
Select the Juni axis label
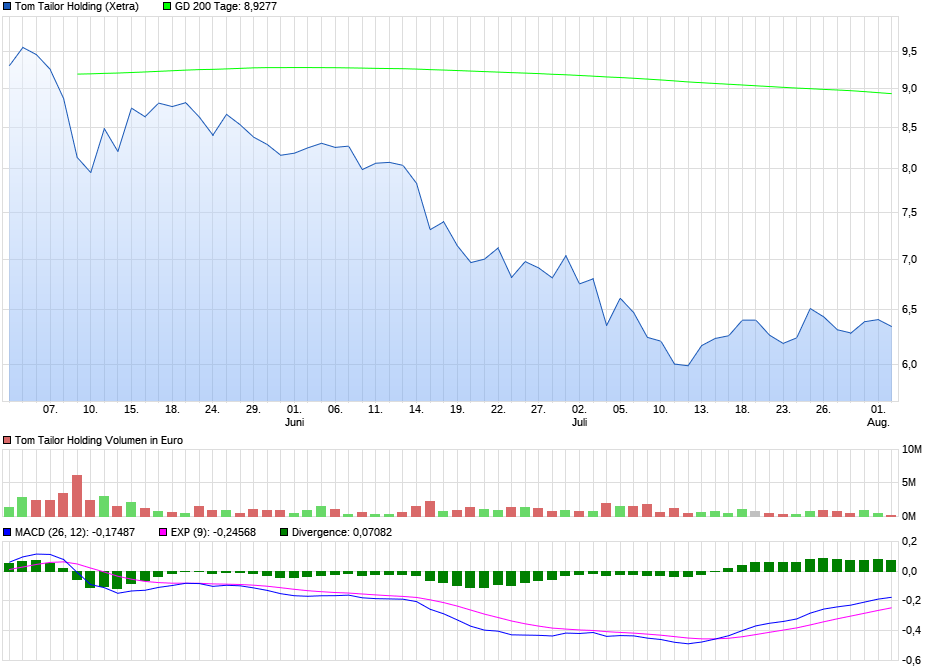(295, 422)
